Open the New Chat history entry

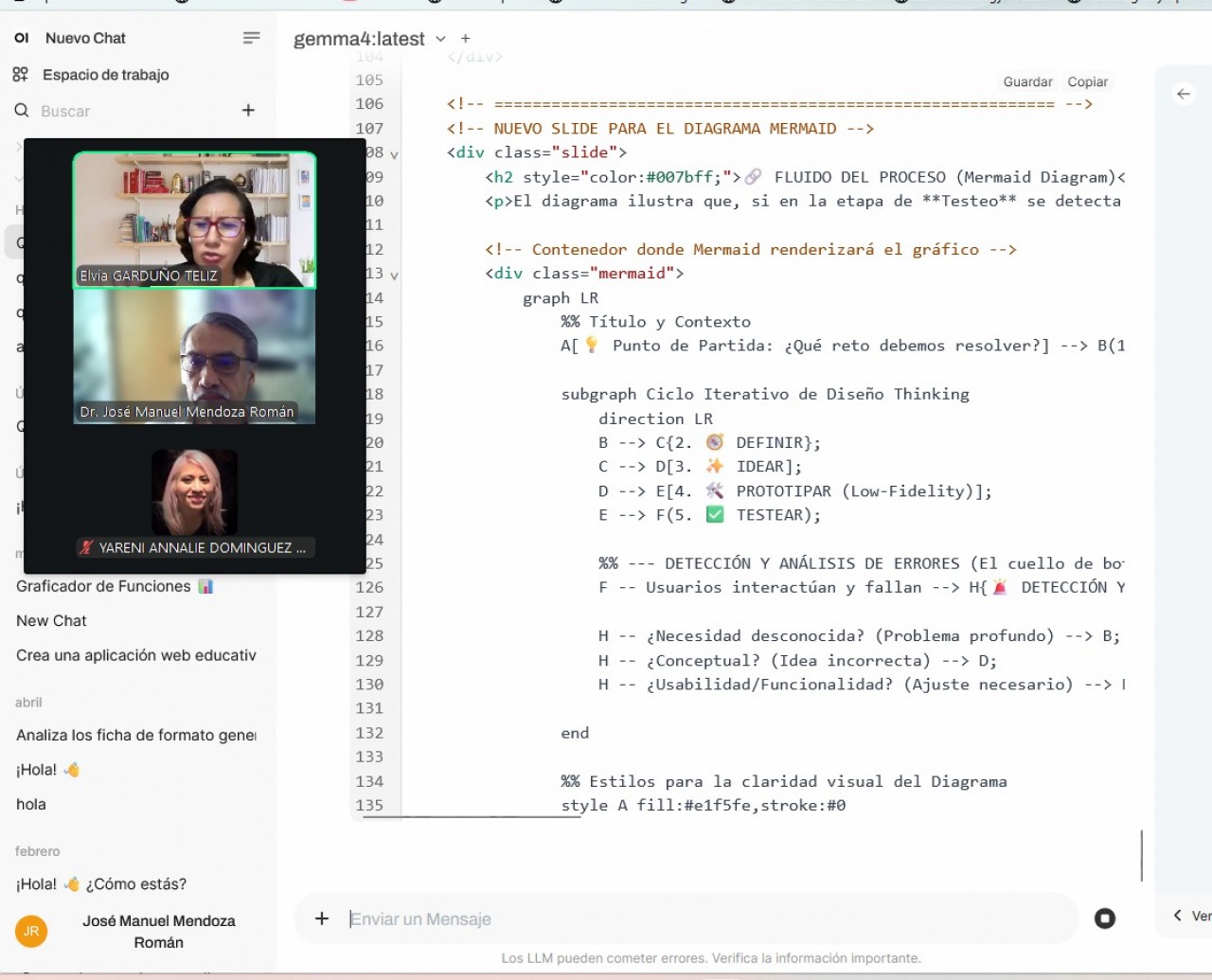click(x=51, y=621)
